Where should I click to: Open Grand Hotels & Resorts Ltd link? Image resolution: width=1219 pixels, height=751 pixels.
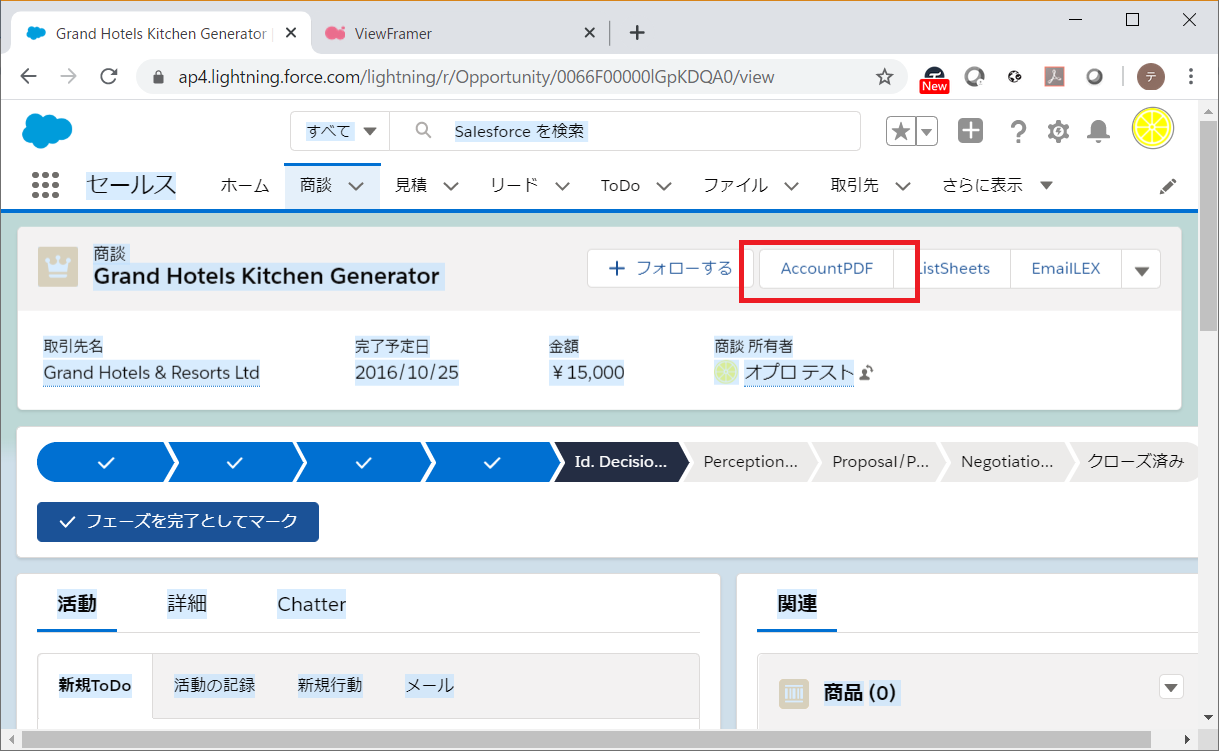pyautogui.click(x=151, y=373)
